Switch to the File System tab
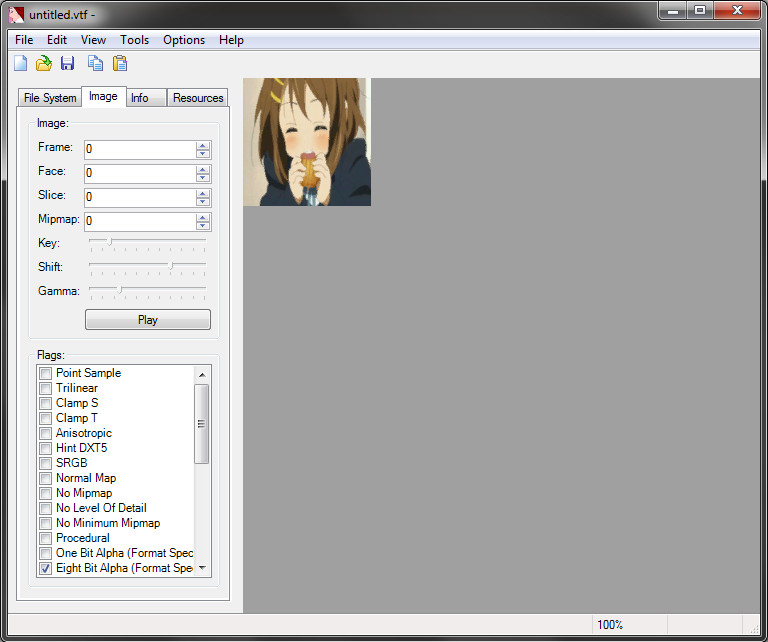Viewport: 768px width, 642px height. point(50,97)
